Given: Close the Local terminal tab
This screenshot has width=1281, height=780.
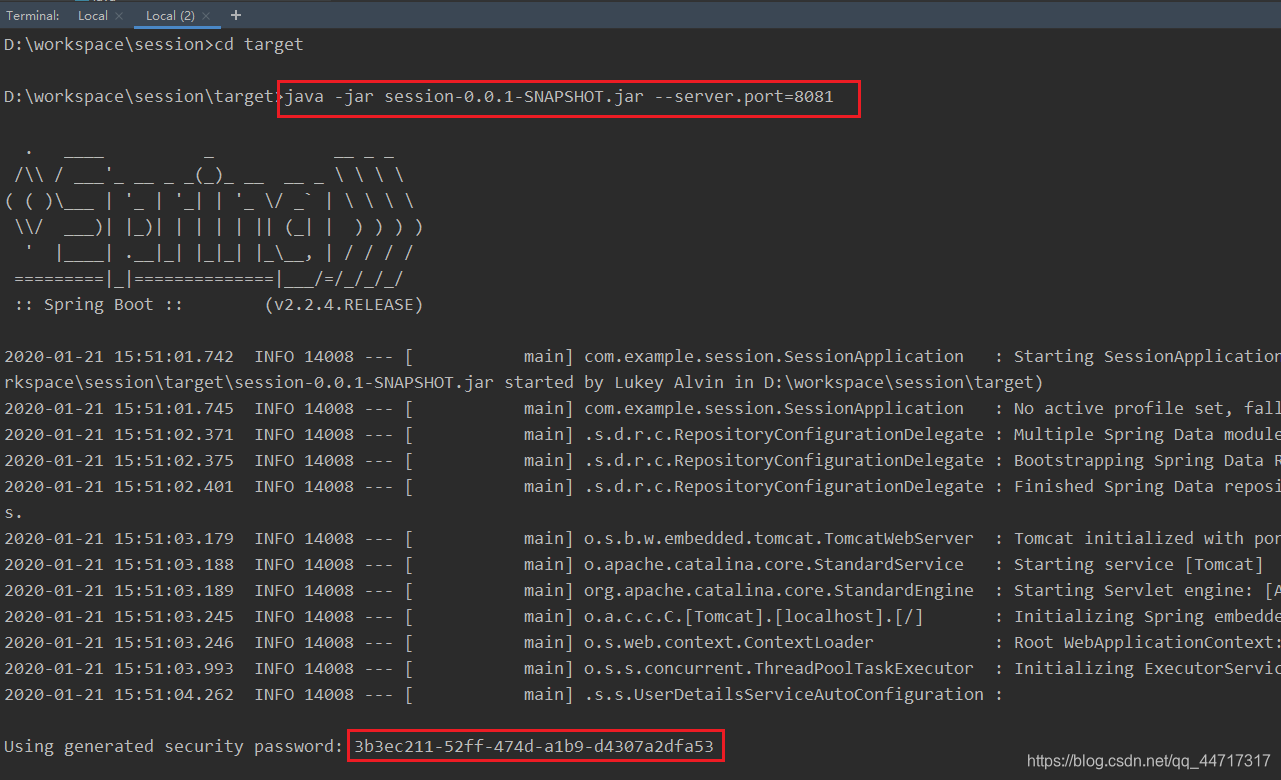Looking at the screenshot, I should tap(120, 16).
